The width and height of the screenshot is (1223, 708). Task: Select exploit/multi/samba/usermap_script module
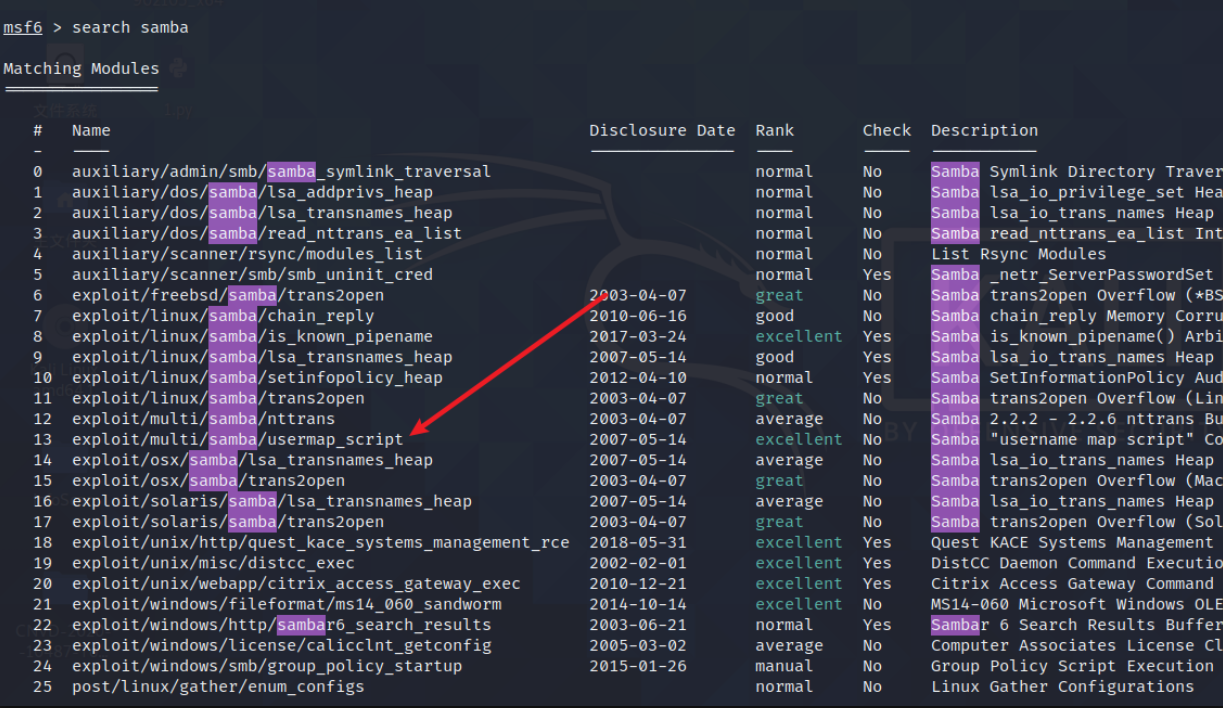click(x=237, y=439)
